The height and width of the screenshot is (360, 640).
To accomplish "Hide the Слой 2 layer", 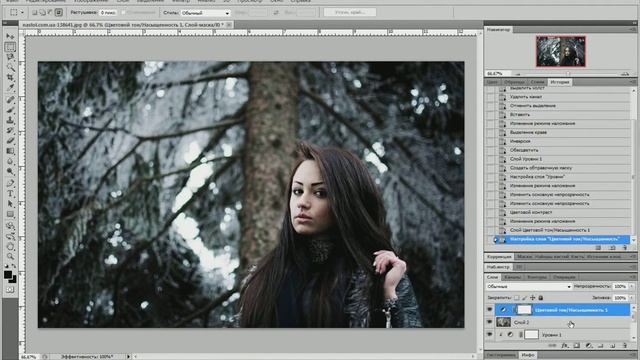I will [490, 322].
